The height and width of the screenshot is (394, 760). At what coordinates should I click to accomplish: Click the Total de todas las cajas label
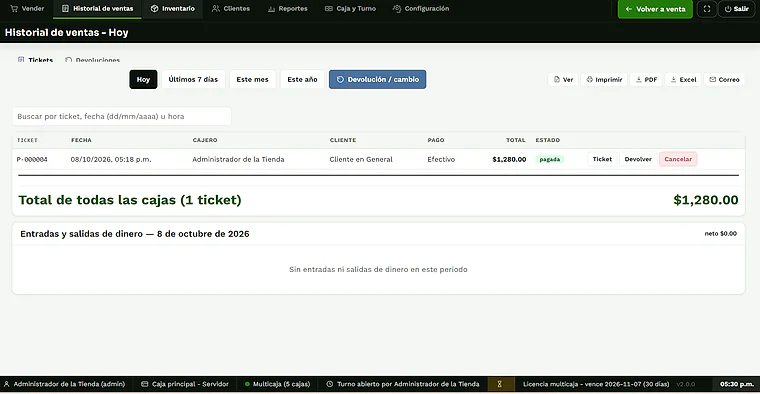point(130,200)
